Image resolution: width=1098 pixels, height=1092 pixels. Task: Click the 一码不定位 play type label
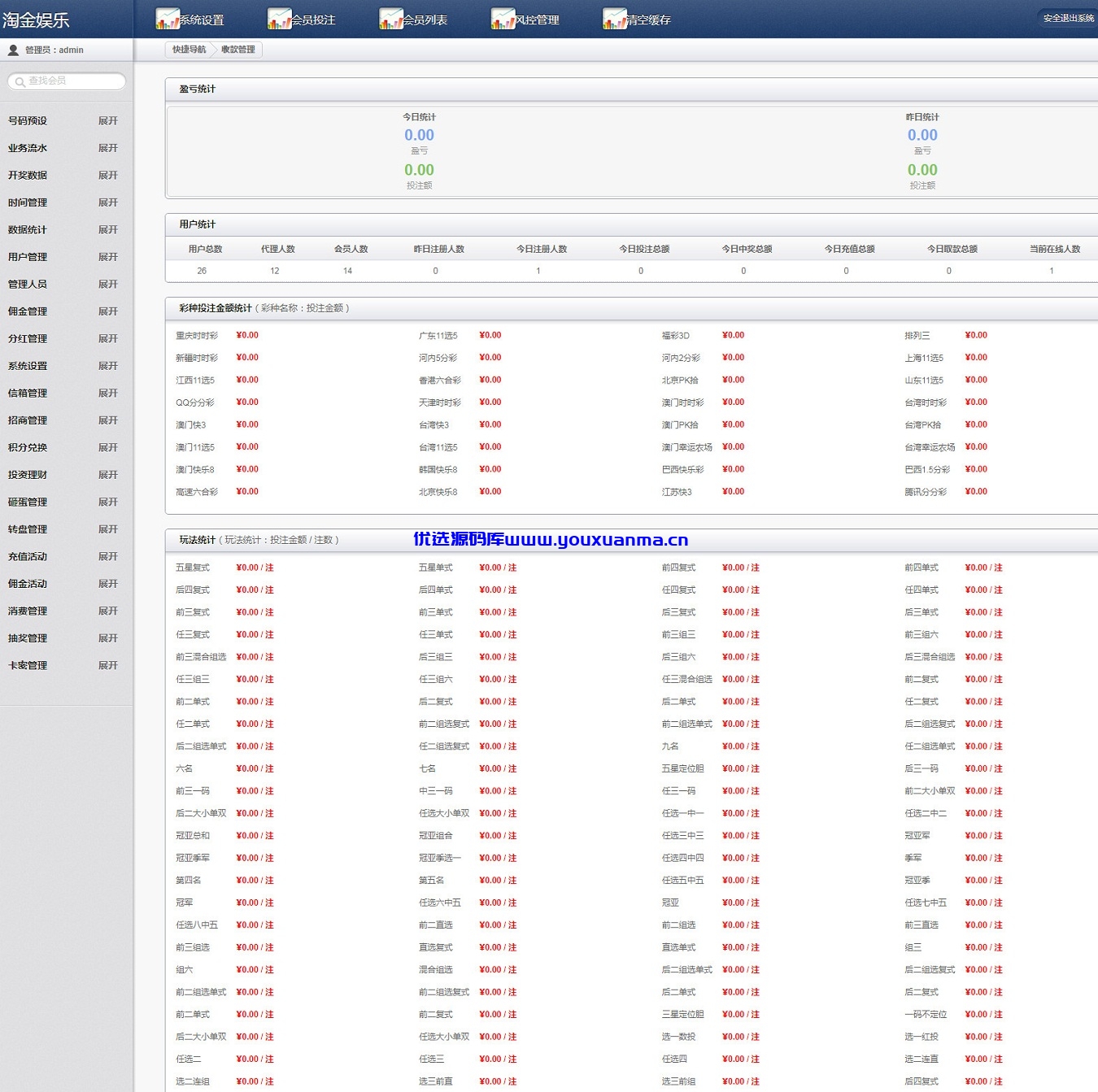pos(926,1014)
